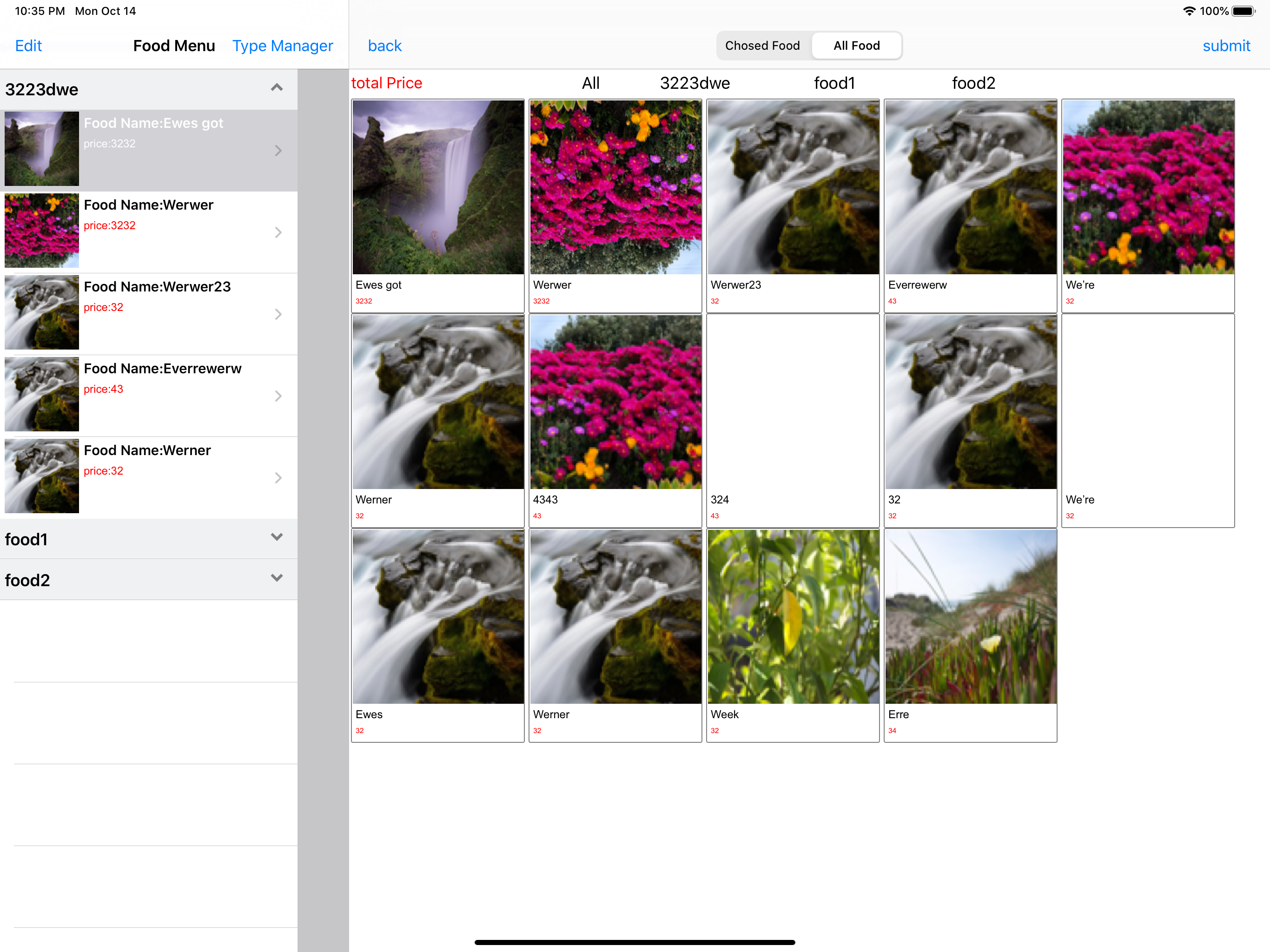Tap Edit in the Food Menu header

tap(29, 46)
